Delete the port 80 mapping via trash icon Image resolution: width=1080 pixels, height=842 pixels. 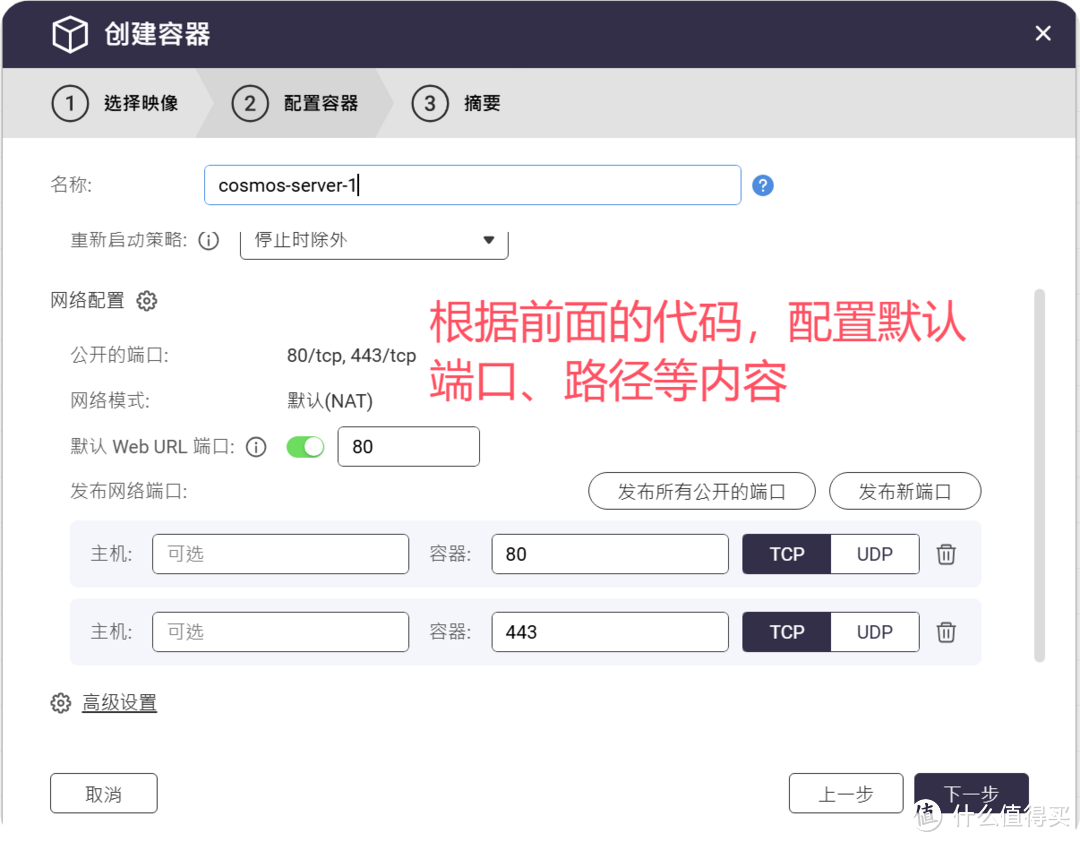[x=945, y=554]
